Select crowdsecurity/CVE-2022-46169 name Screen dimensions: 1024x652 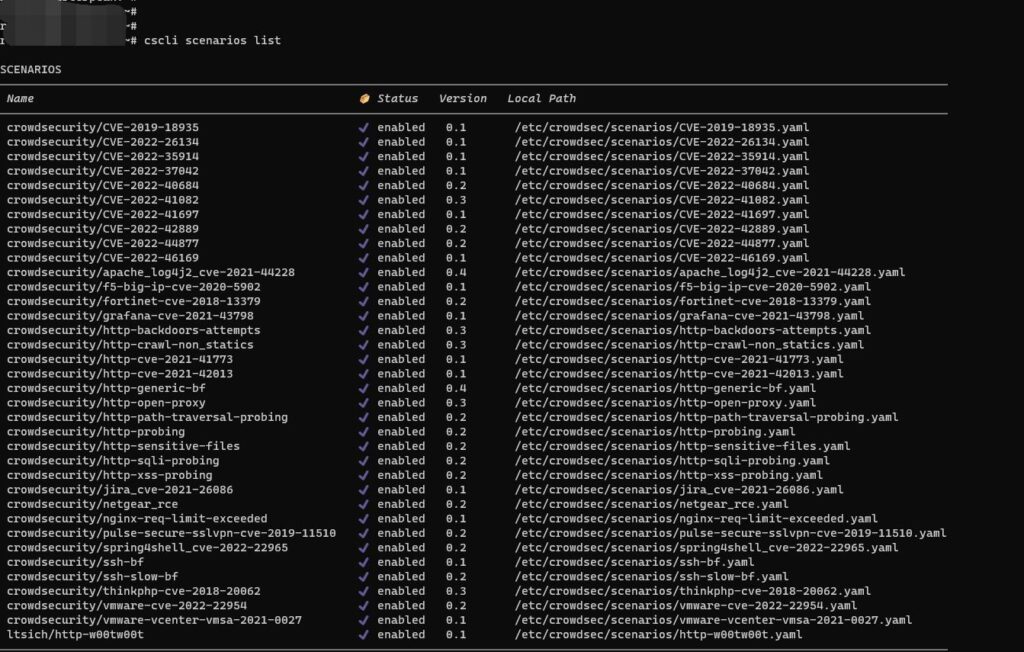(x=103, y=258)
